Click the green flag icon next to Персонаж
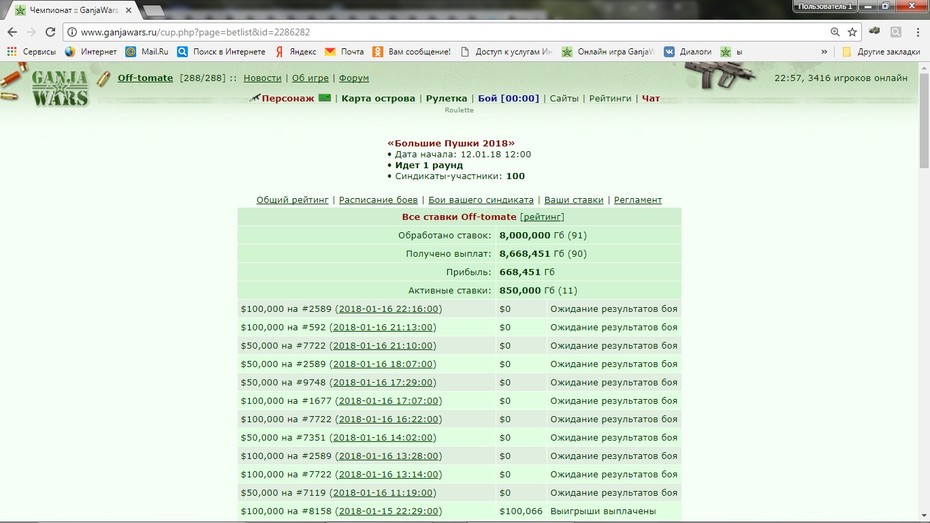Image resolution: width=930 pixels, height=523 pixels. (324, 97)
